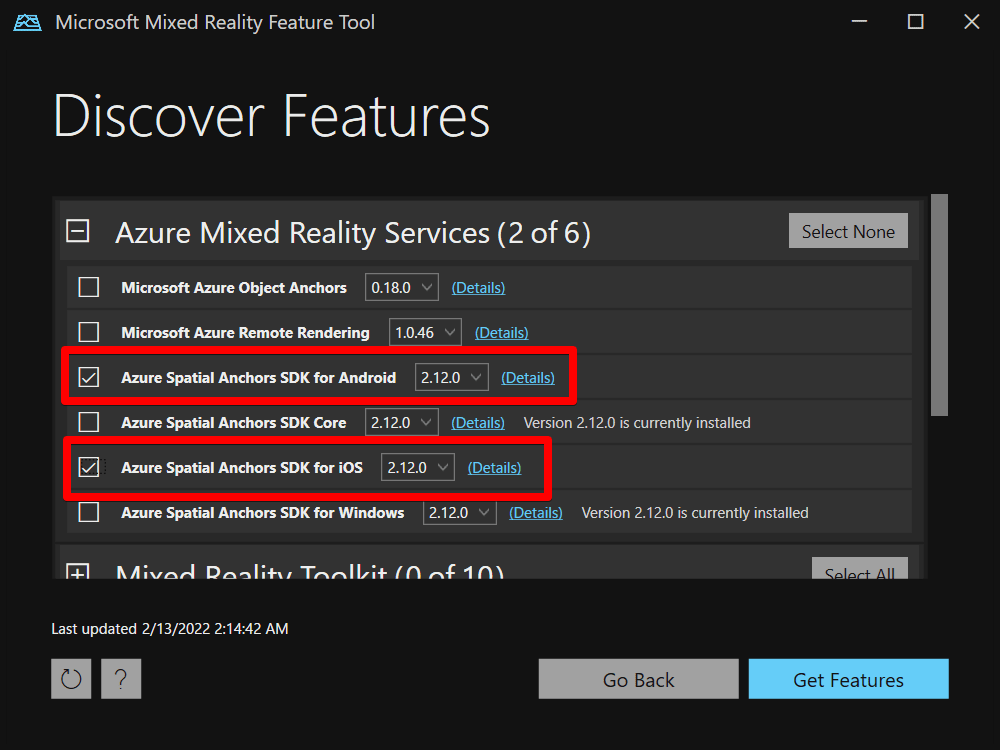Click the 'Last updated 2/13/2022' timestamp
1000x750 pixels.
tap(170, 629)
